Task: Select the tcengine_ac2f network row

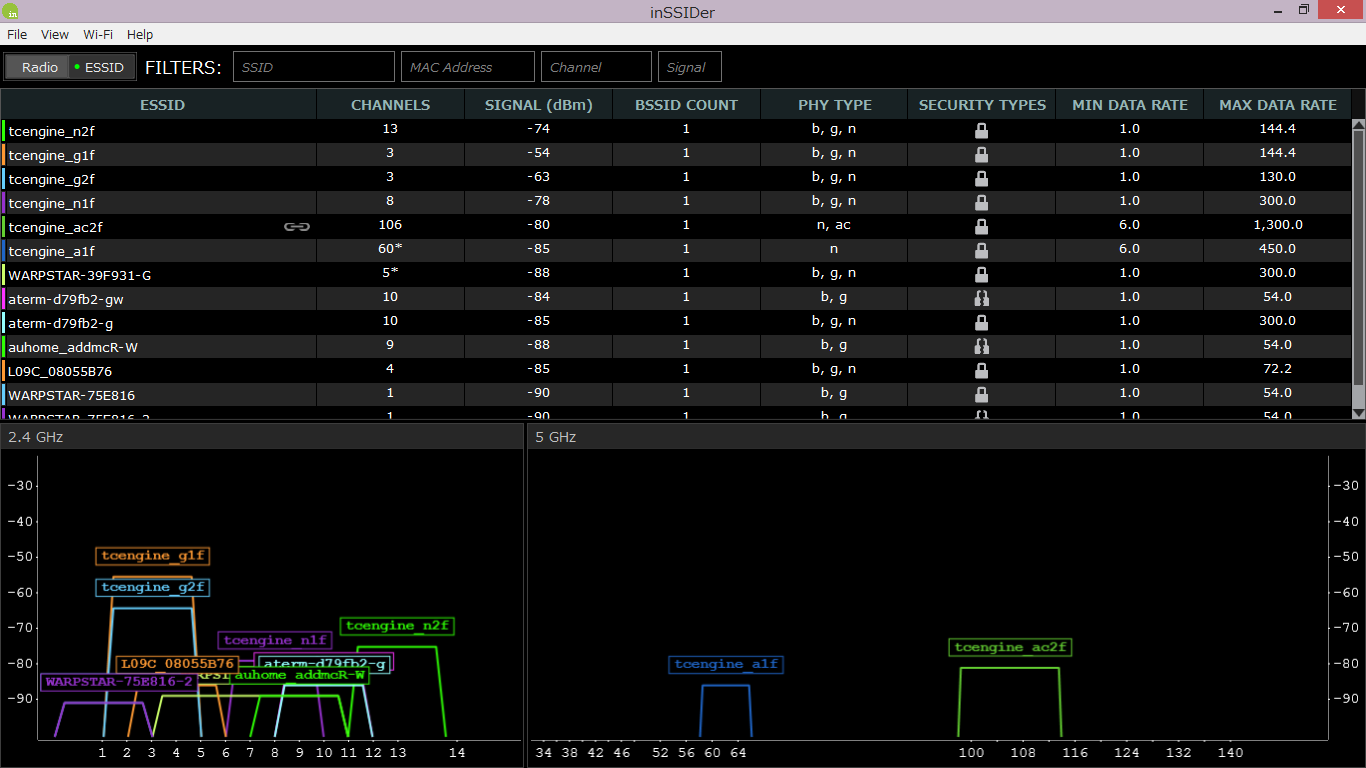Action: [x=676, y=226]
